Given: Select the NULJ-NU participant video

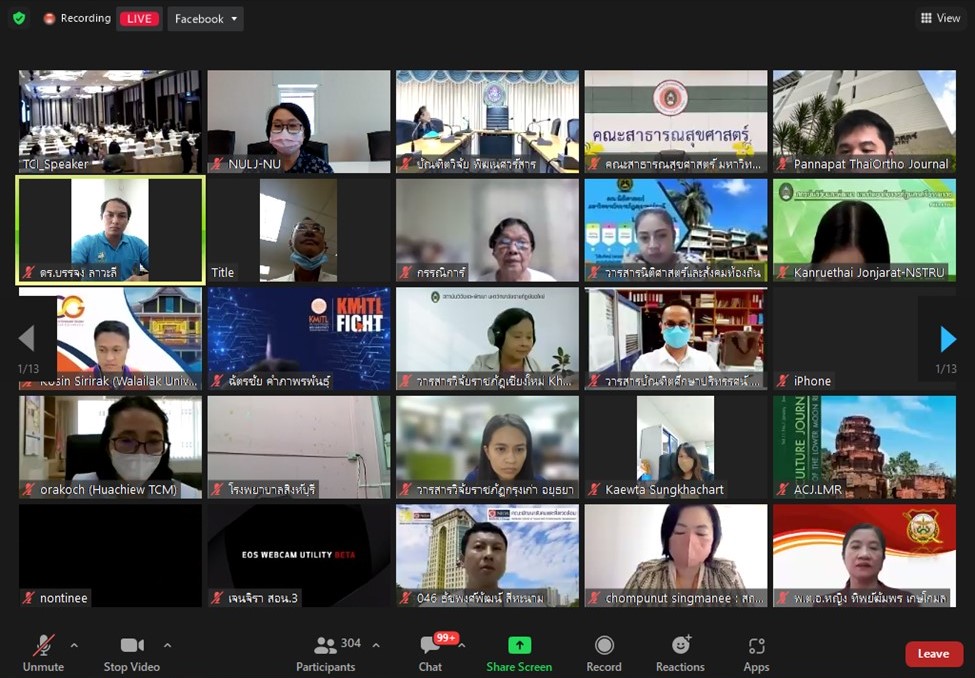Looking at the screenshot, I should 298,121.
